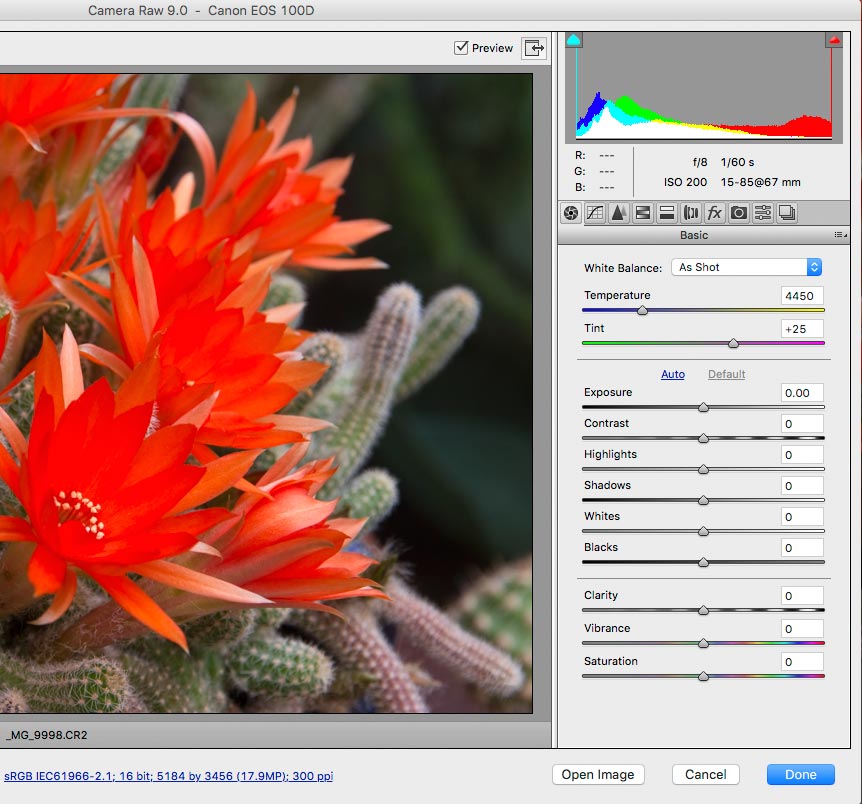862x804 pixels.
Task: Click the Clarity slider handle
Action: [x=703, y=610]
